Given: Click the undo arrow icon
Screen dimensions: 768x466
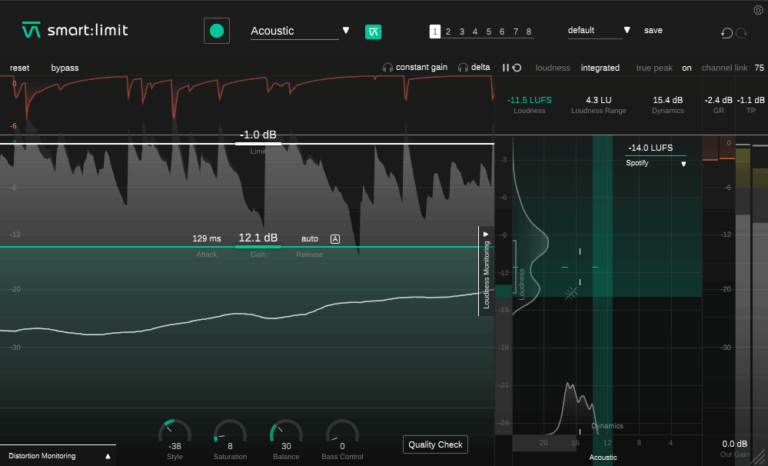Looking at the screenshot, I should coord(726,33).
